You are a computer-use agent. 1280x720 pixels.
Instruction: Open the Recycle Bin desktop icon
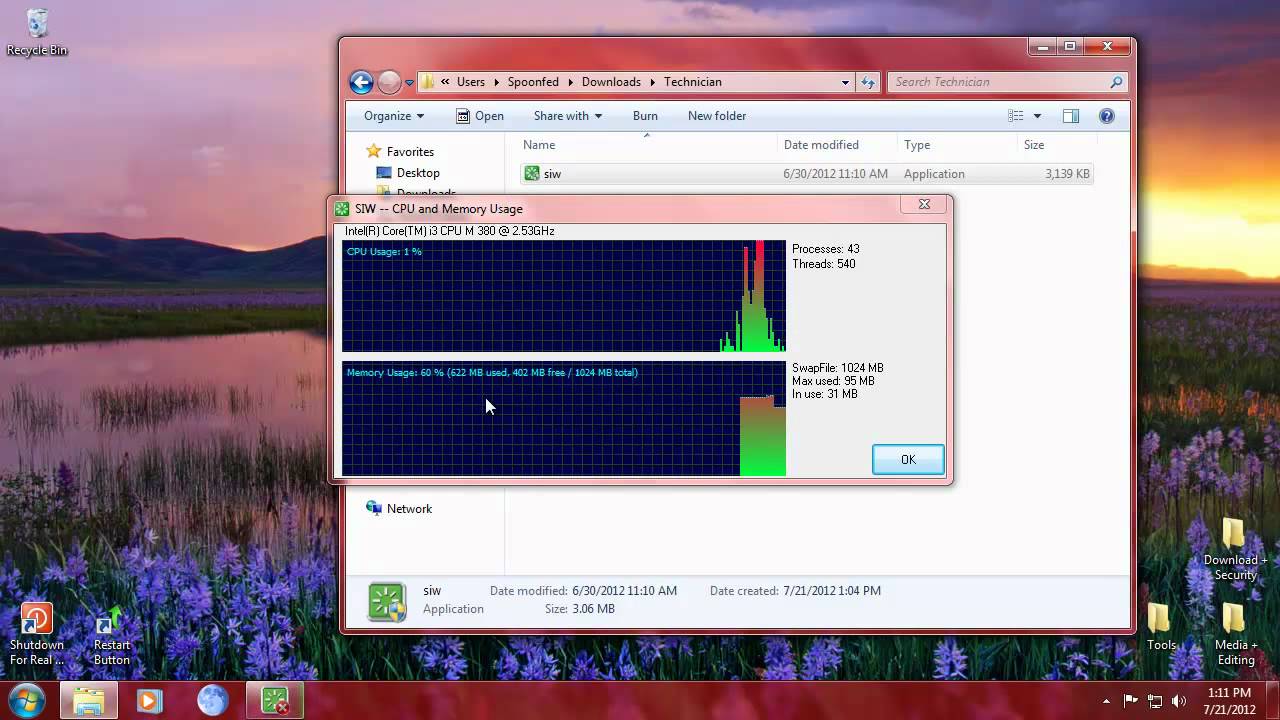(37, 32)
